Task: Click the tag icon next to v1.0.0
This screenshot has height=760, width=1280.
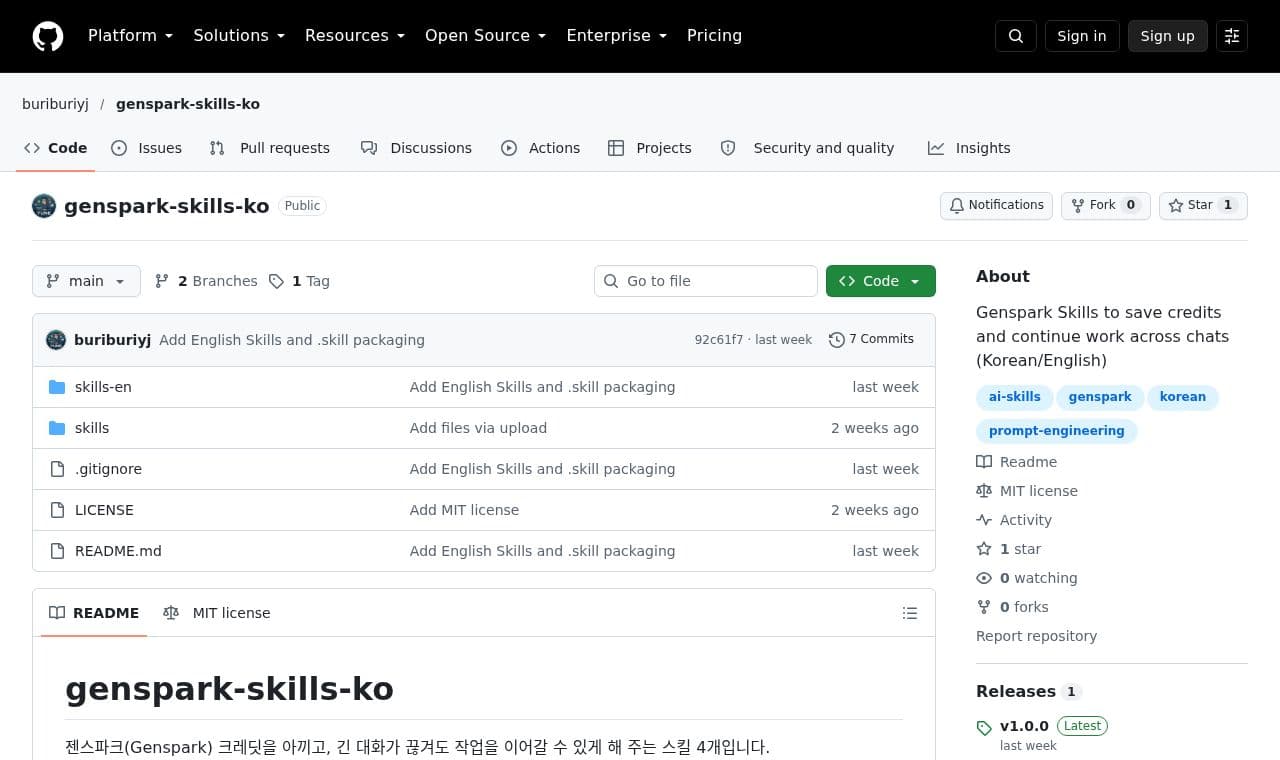Action: [984, 728]
